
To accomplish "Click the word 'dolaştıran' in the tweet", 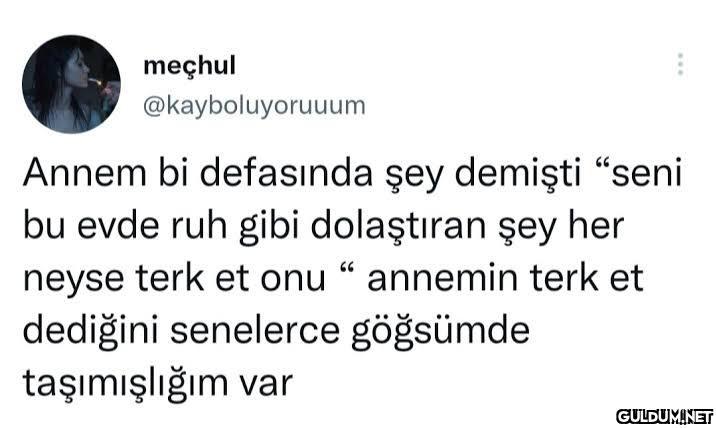I will pos(398,225).
